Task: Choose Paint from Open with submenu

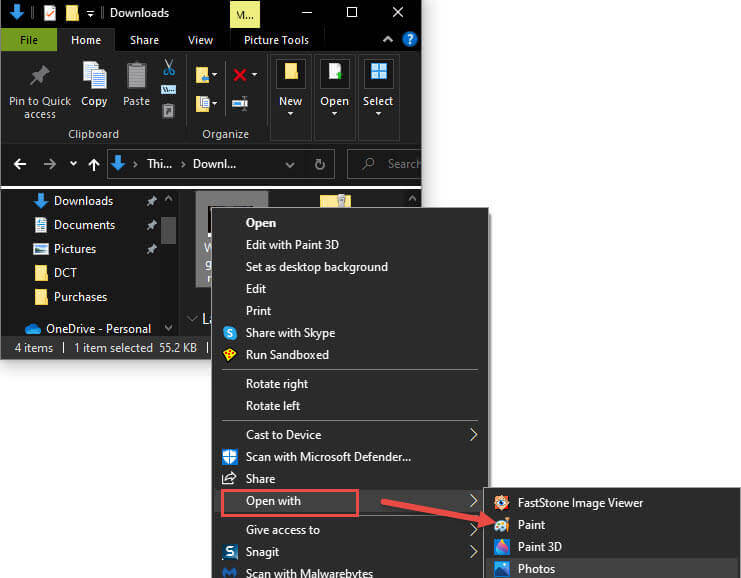Action: click(x=612, y=525)
